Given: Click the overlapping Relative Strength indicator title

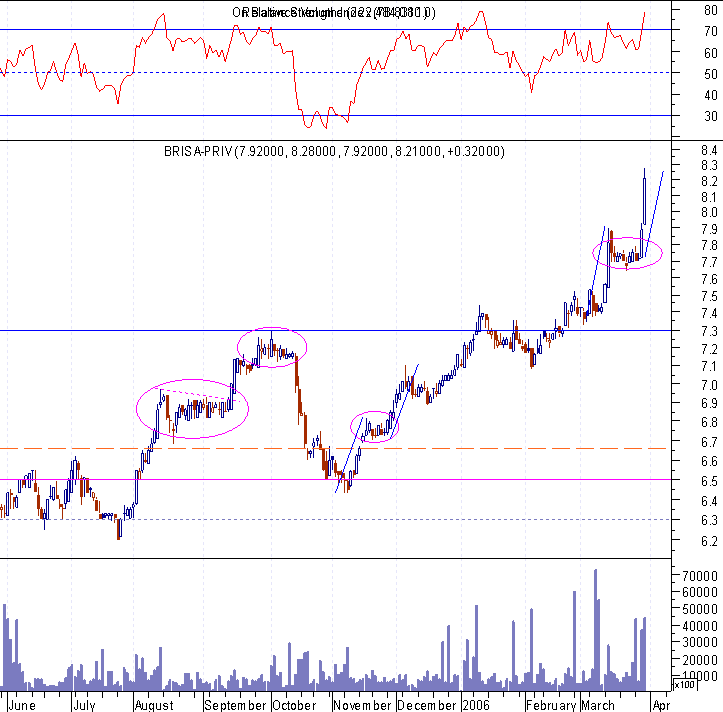Looking at the screenshot, I should tap(334, 12).
